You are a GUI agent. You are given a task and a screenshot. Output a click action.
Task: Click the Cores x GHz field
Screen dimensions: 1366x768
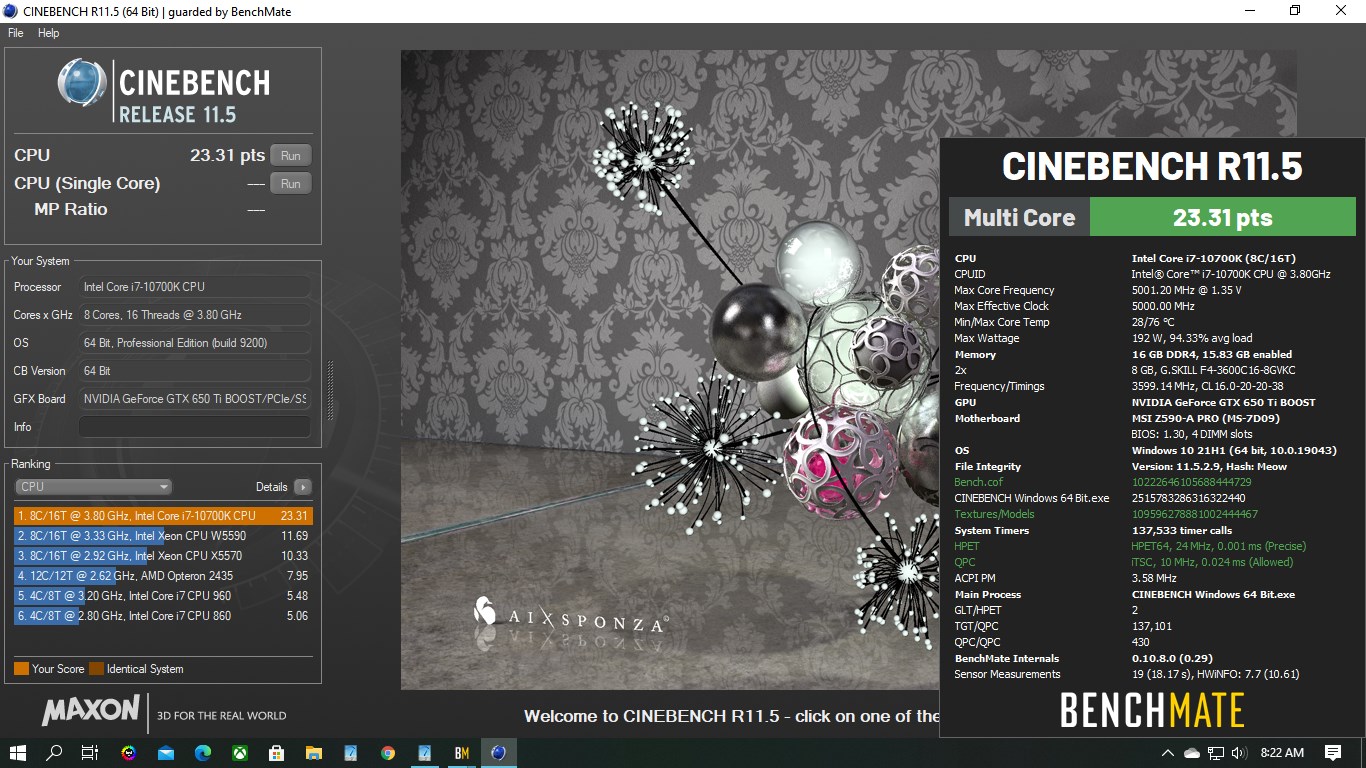click(194, 315)
